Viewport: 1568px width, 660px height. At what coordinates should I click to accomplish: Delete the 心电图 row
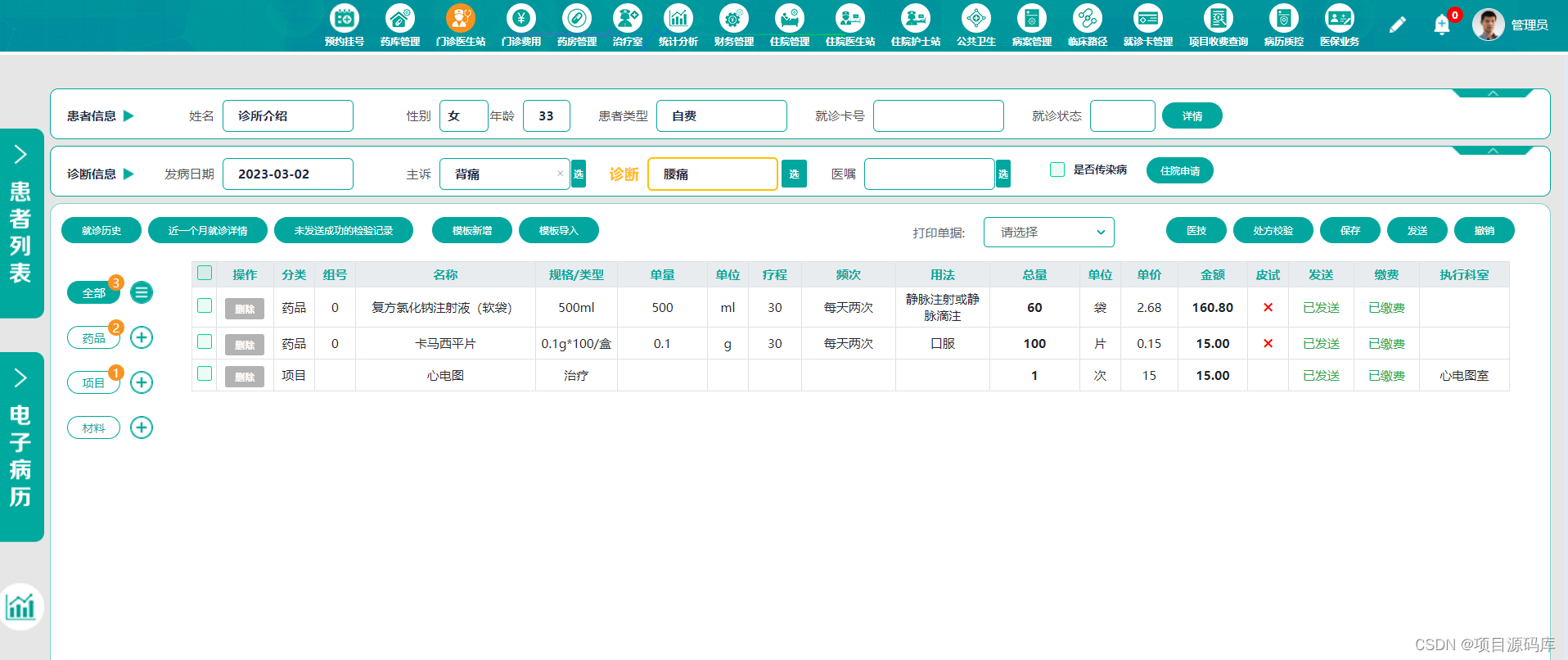tap(245, 377)
